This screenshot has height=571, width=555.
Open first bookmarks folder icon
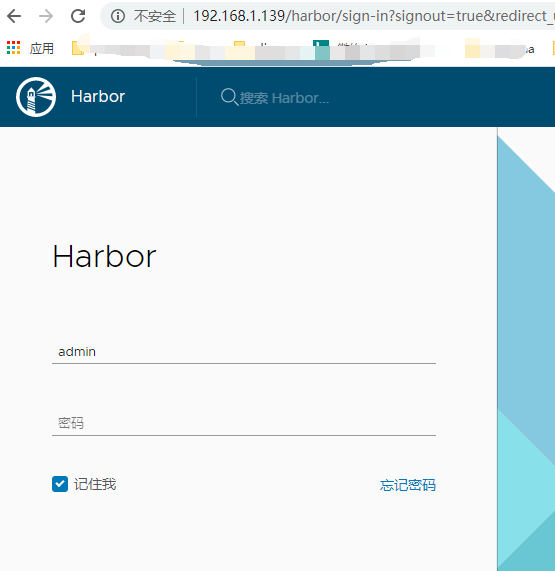(x=78, y=48)
